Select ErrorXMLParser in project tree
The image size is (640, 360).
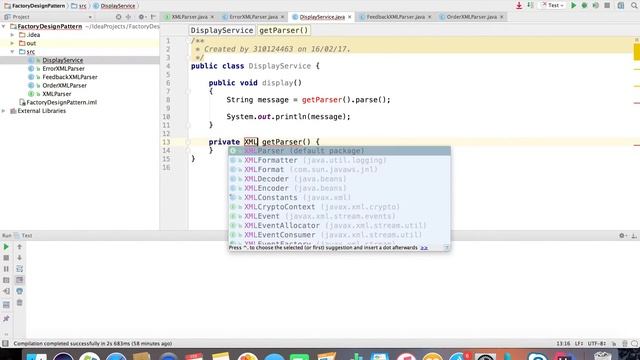(x=63, y=69)
